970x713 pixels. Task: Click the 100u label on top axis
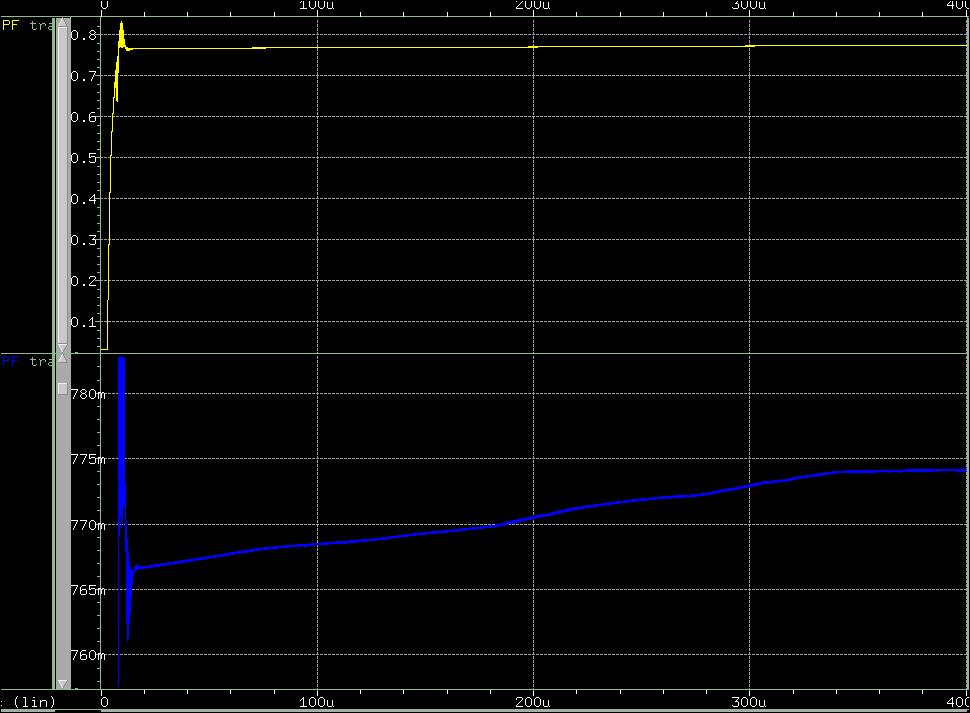coord(316,6)
